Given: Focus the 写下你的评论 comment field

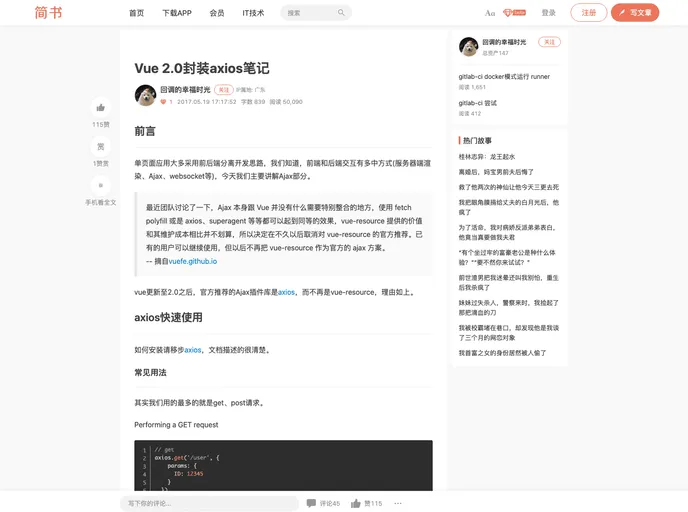Looking at the screenshot, I should click(x=209, y=503).
